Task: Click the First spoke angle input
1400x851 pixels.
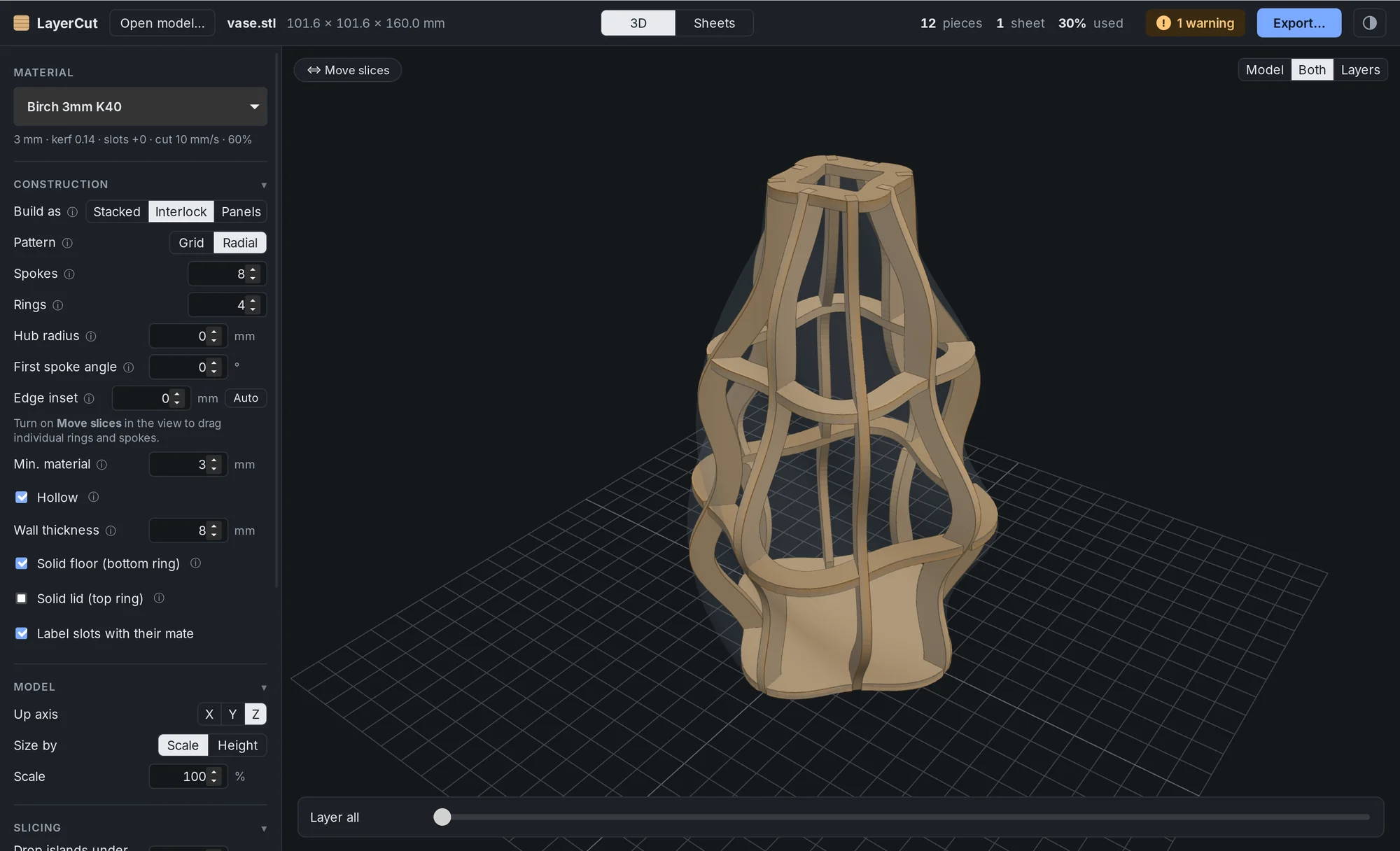Action: coord(188,367)
